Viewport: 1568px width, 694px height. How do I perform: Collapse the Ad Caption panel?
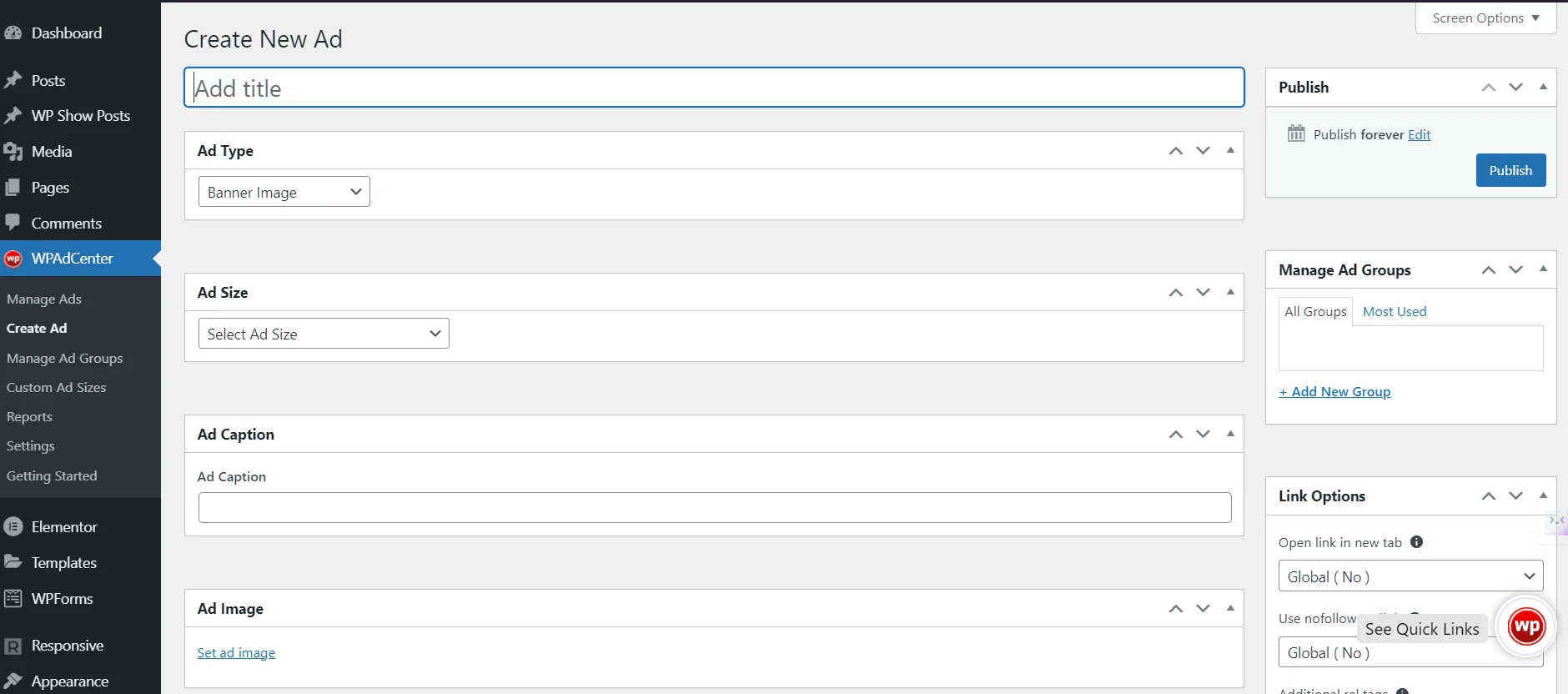click(1230, 433)
